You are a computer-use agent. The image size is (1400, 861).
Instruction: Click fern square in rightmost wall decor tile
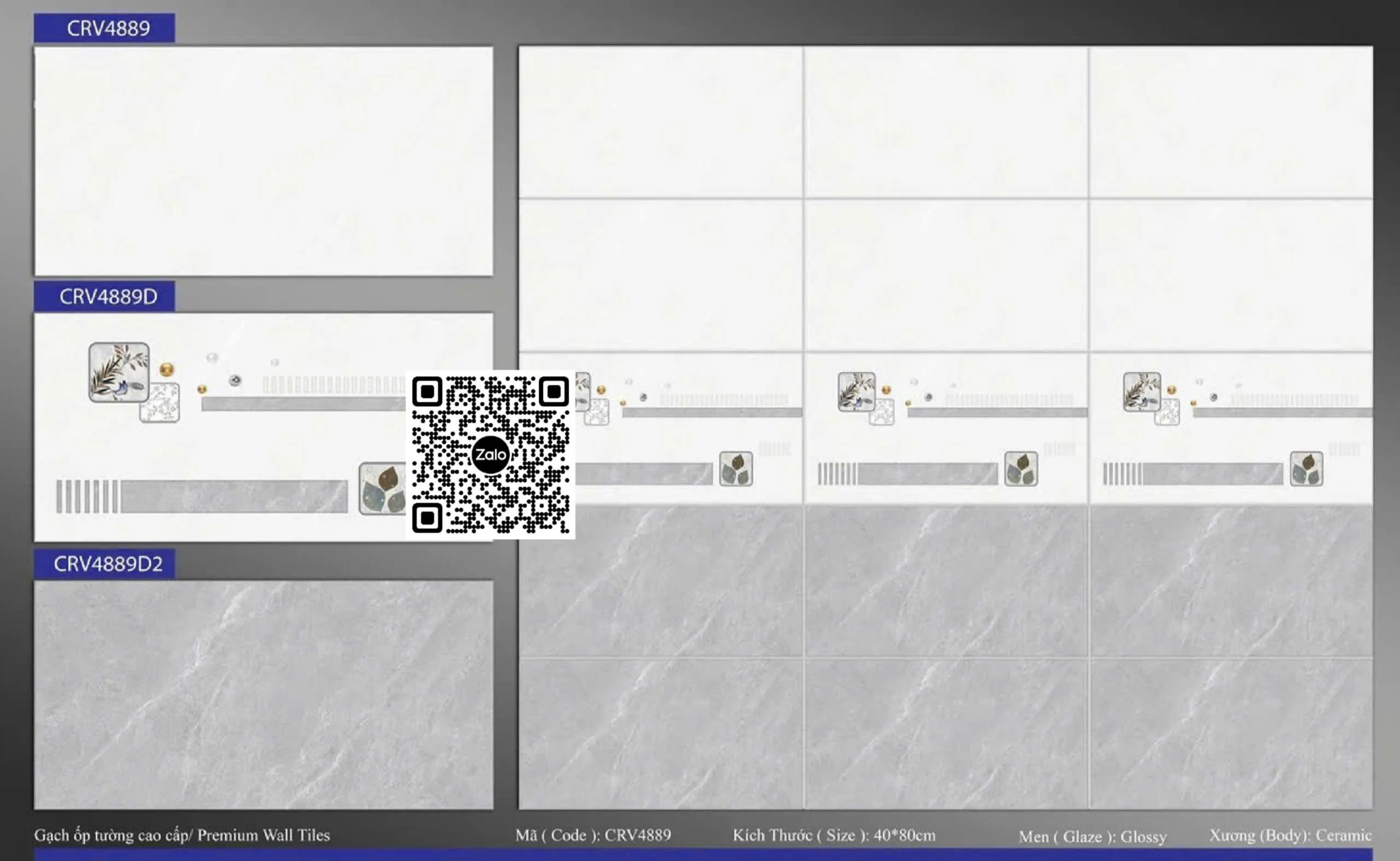[1141, 391]
